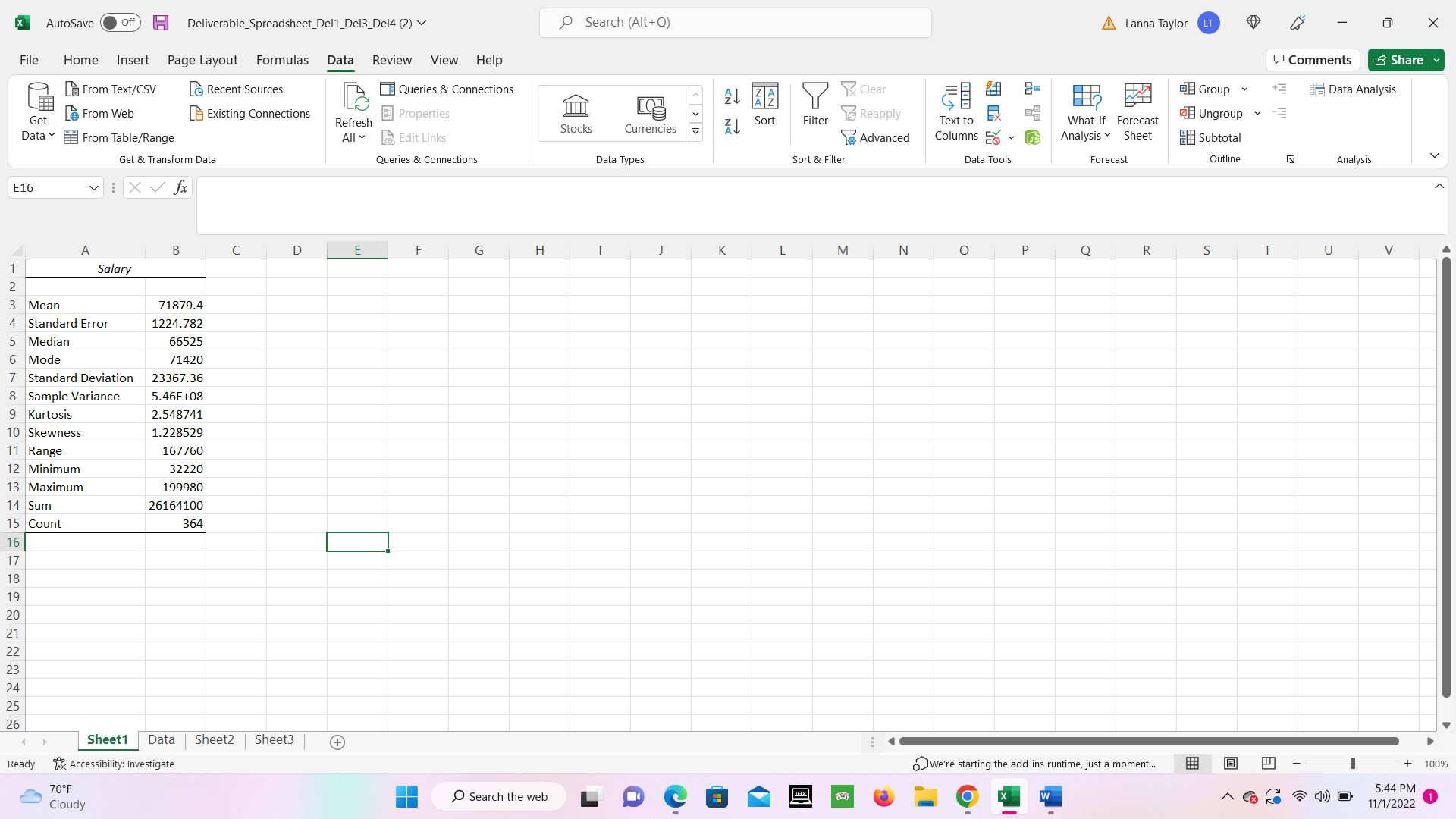Select the Stocks data type

576,114
